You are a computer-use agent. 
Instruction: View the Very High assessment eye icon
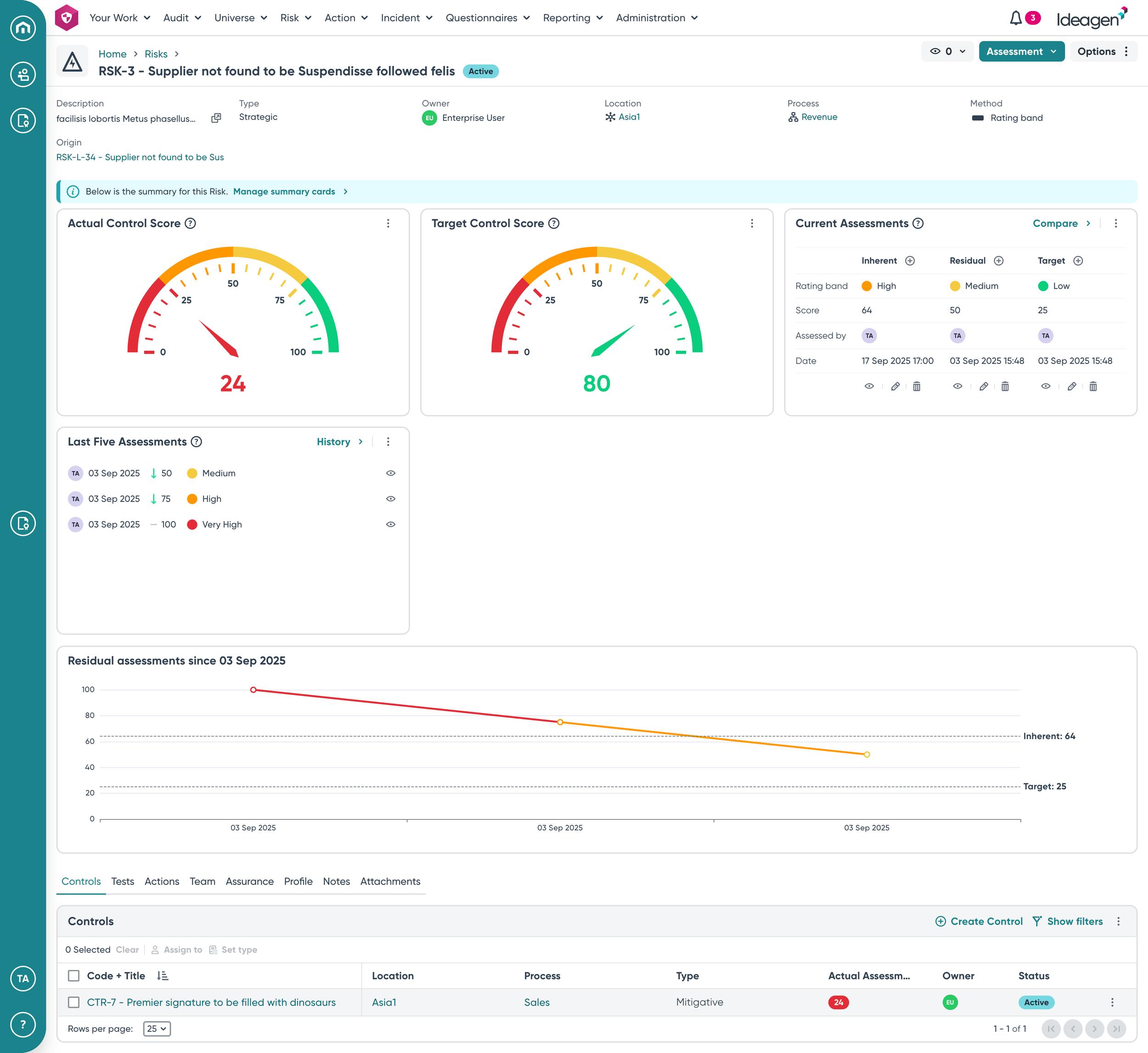(x=390, y=524)
